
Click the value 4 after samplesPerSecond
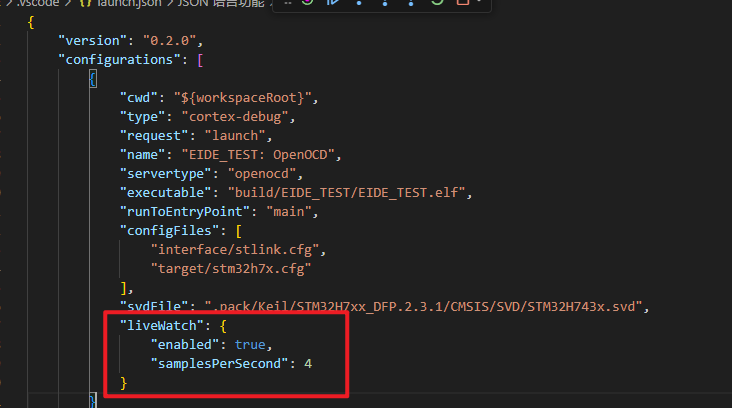(x=308, y=364)
